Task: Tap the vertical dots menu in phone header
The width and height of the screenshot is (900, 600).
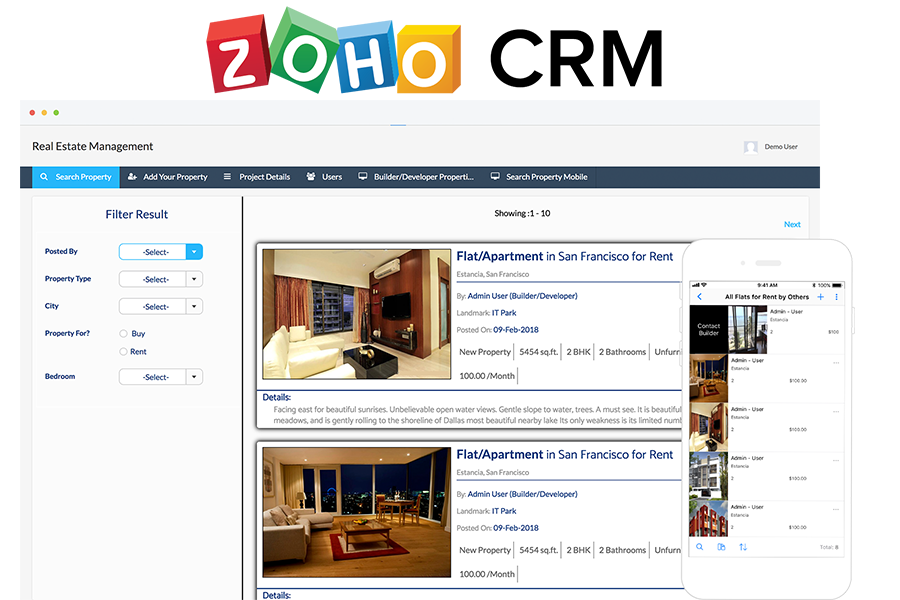Action: [836, 297]
